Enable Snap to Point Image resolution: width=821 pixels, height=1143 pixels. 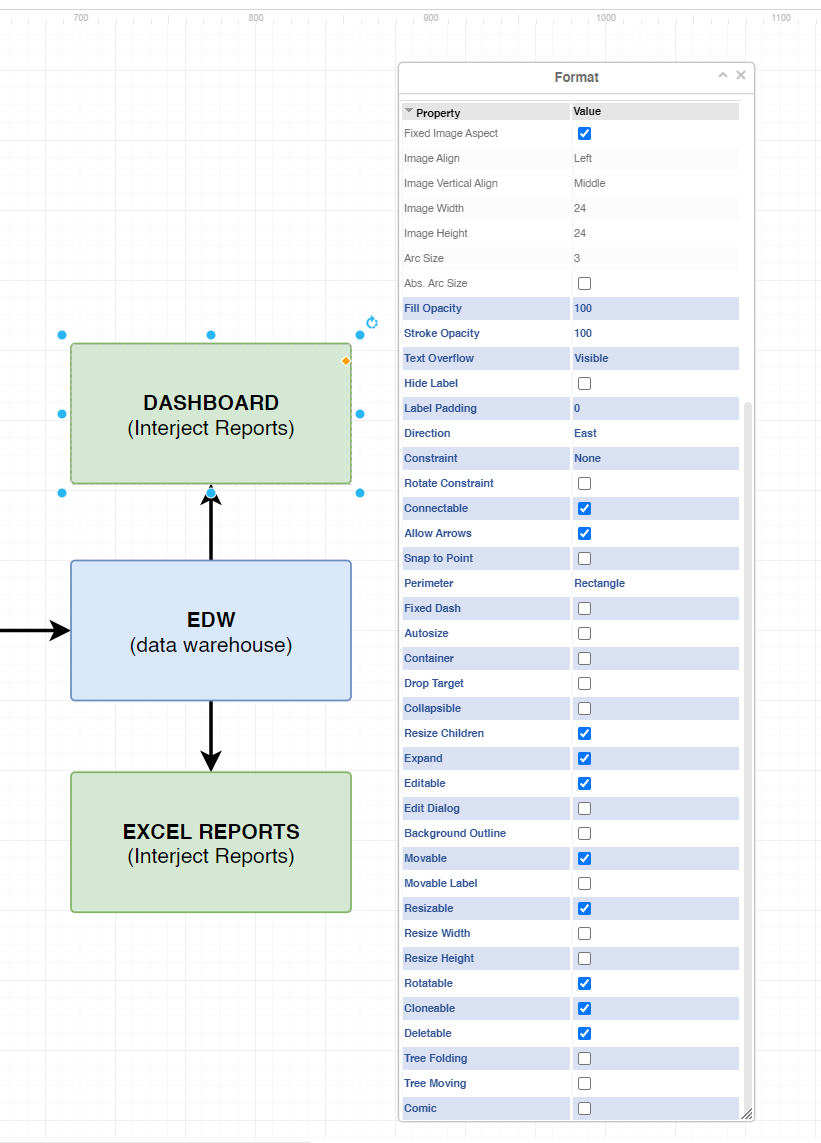tap(585, 558)
